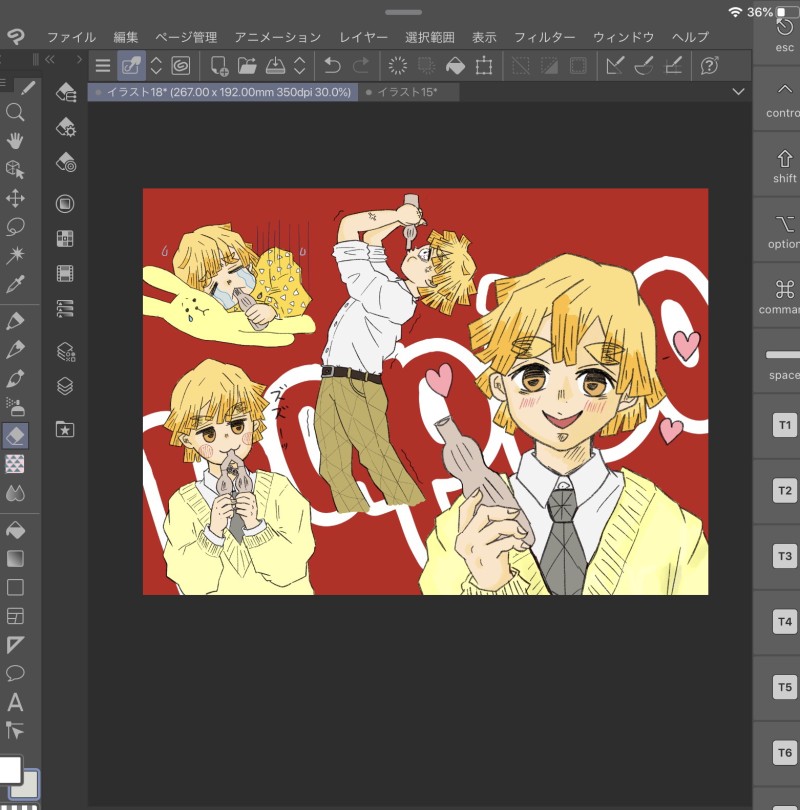Tap the T4 custom key
The width and height of the screenshot is (800, 810).
coord(785,621)
